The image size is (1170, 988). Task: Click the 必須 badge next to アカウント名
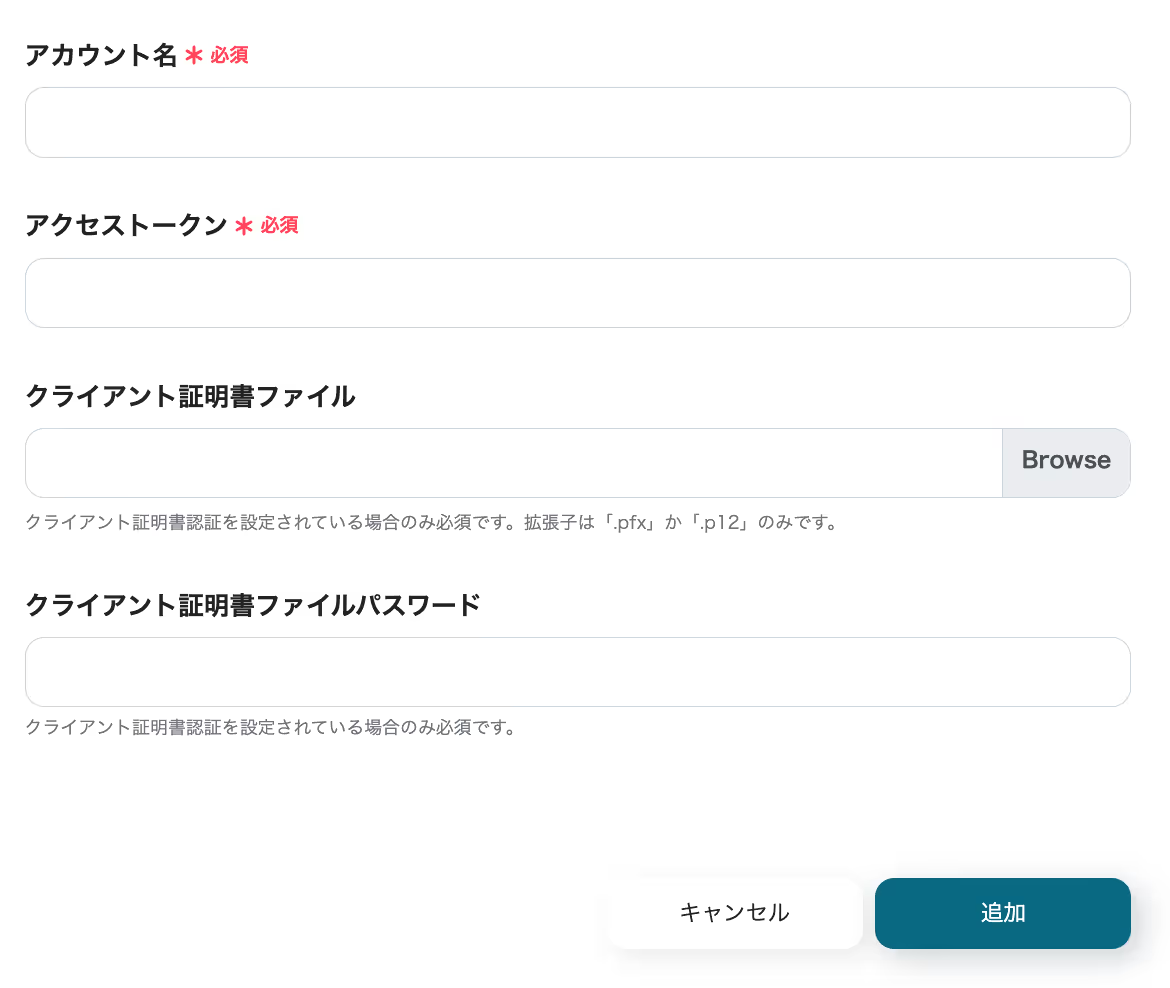point(229,56)
